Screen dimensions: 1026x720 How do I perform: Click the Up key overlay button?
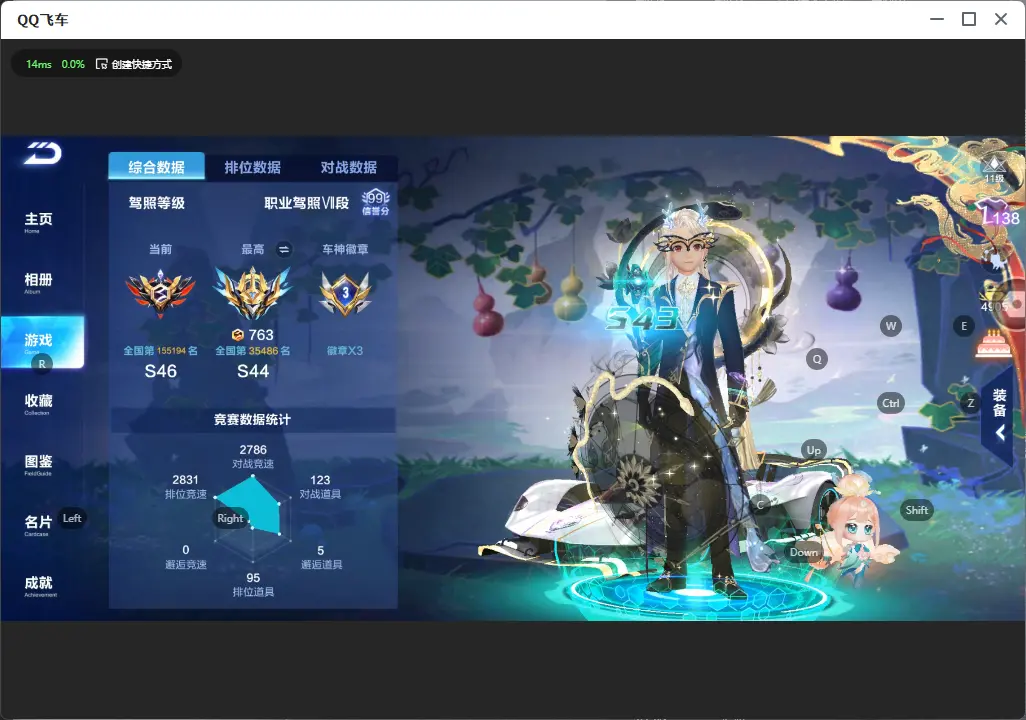(813, 450)
